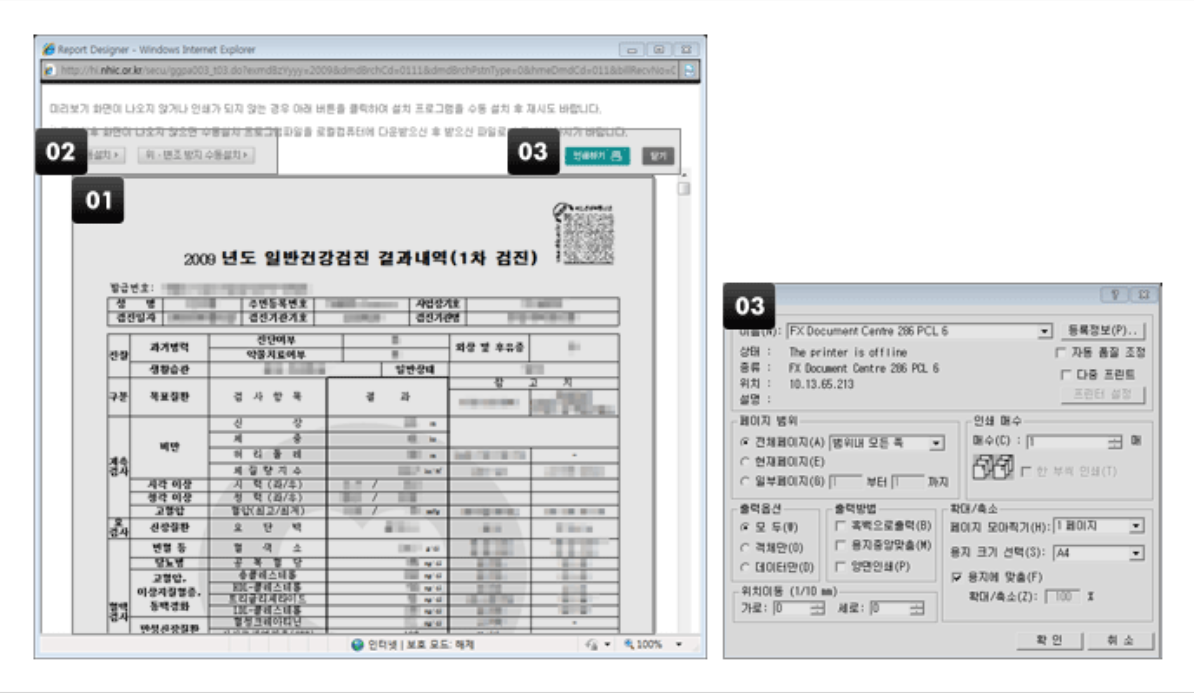Viewport: 1194px width, 693px height.
Task: Select the 전체페이지(A) radio button
Action: (745, 442)
